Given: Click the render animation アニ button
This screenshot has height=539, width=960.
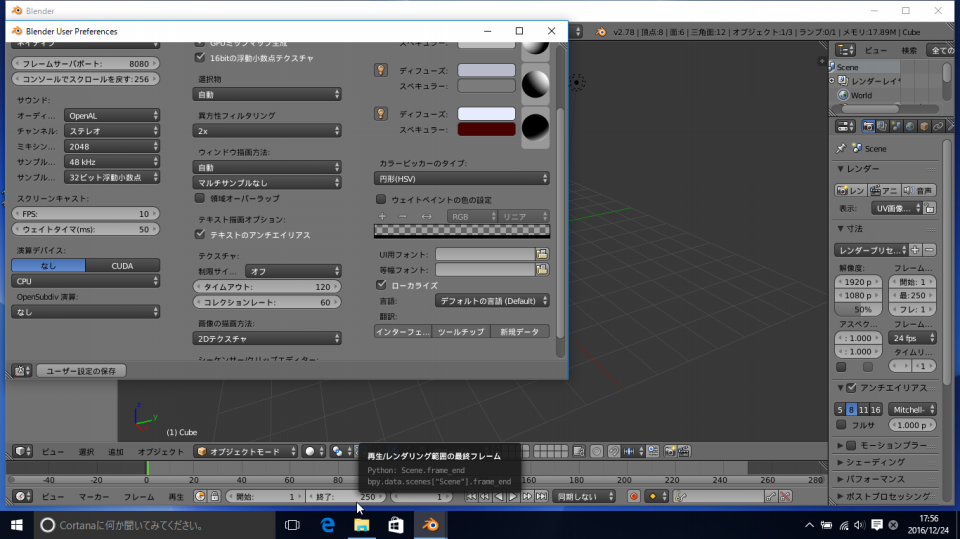Looking at the screenshot, I should 884,190.
